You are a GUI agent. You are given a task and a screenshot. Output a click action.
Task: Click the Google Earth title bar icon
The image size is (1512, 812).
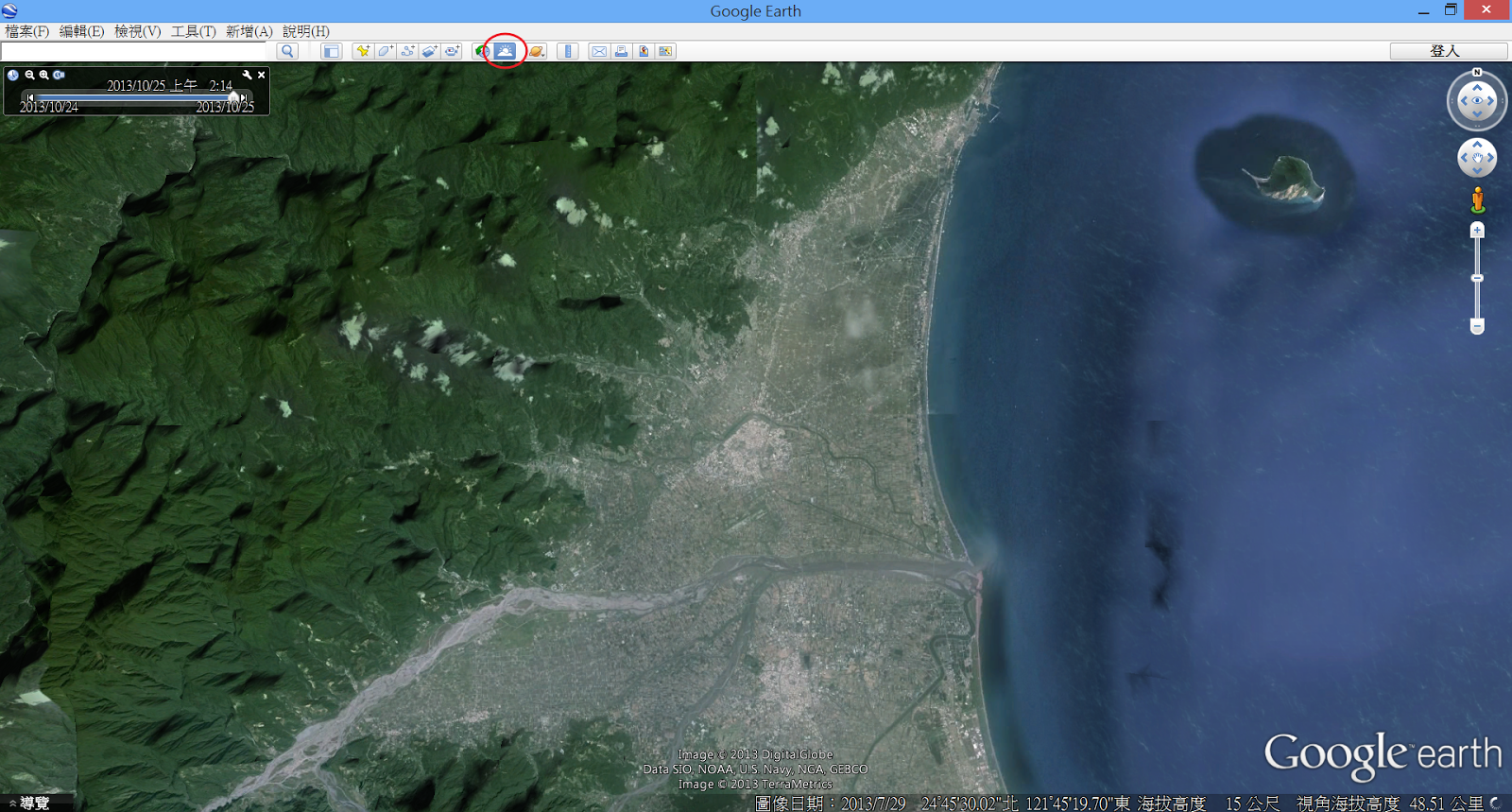(9, 10)
